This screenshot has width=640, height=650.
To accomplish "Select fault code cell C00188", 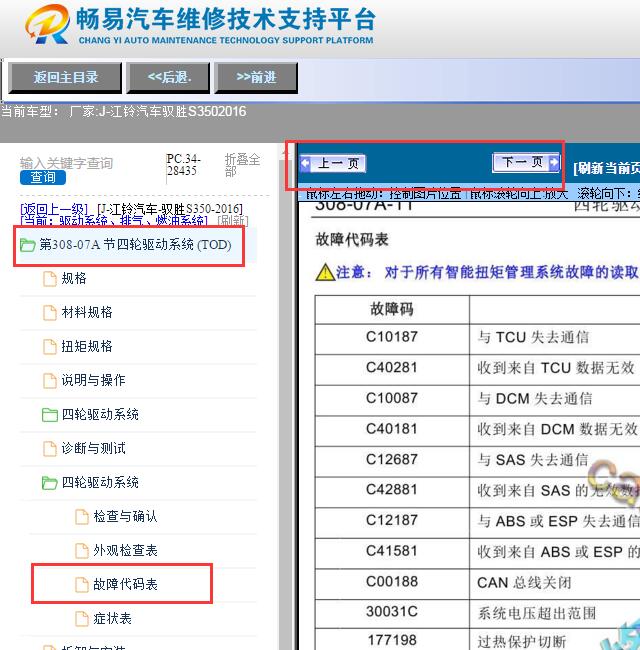I will tap(392, 582).
